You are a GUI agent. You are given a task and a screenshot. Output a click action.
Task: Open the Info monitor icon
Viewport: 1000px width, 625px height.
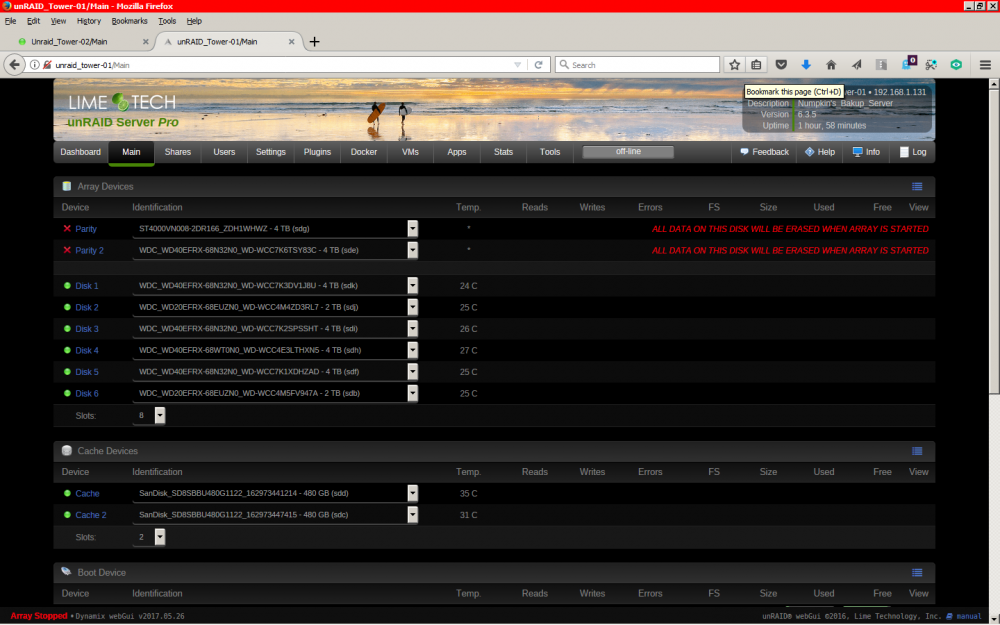857,152
